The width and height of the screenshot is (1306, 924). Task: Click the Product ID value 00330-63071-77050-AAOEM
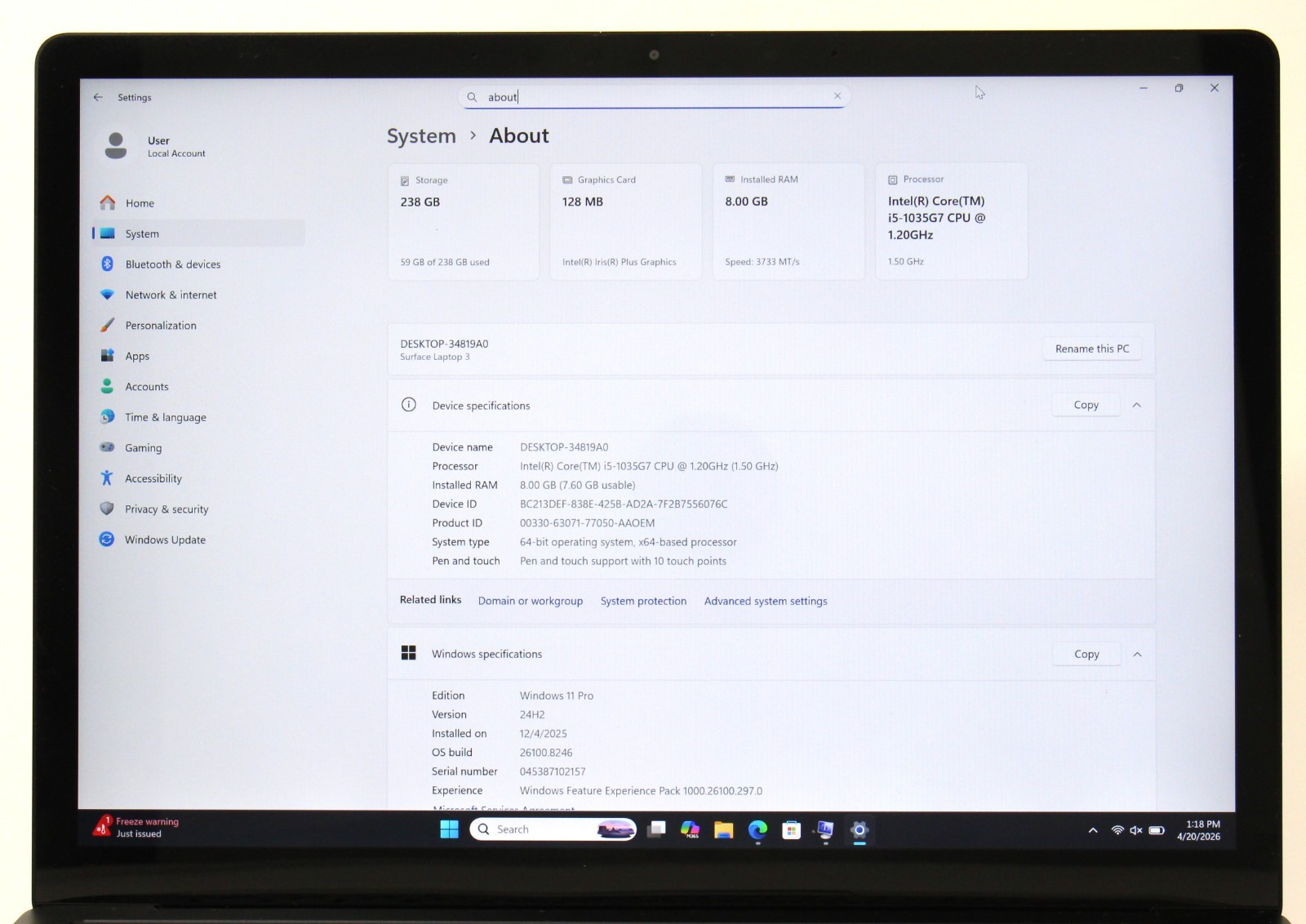(x=587, y=523)
